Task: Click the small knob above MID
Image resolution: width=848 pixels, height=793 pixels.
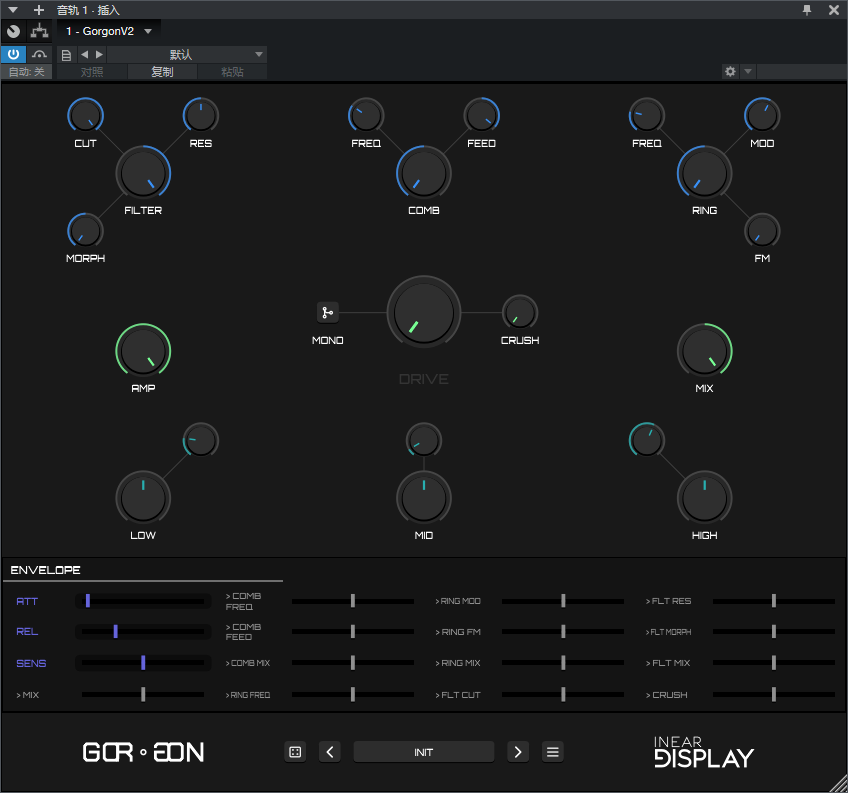Action: [424, 440]
